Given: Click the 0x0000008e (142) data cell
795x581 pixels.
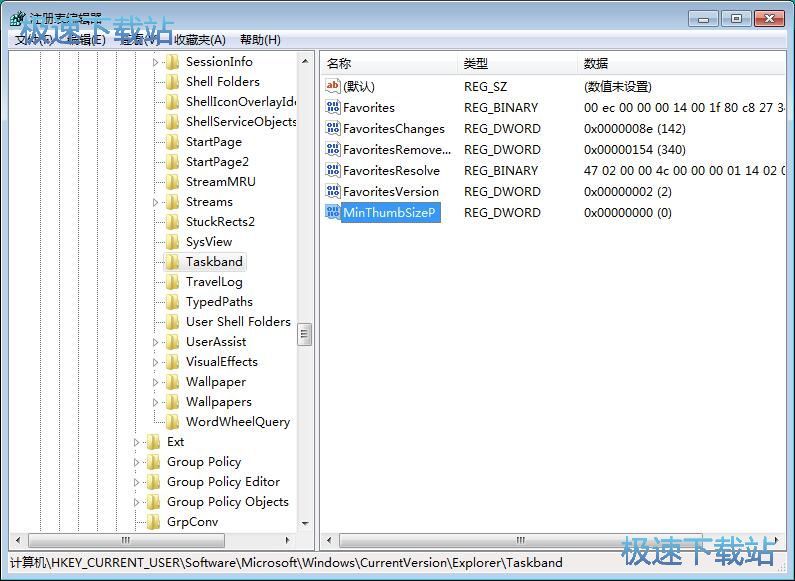Looking at the screenshot, I should click(x=634, y=129).
